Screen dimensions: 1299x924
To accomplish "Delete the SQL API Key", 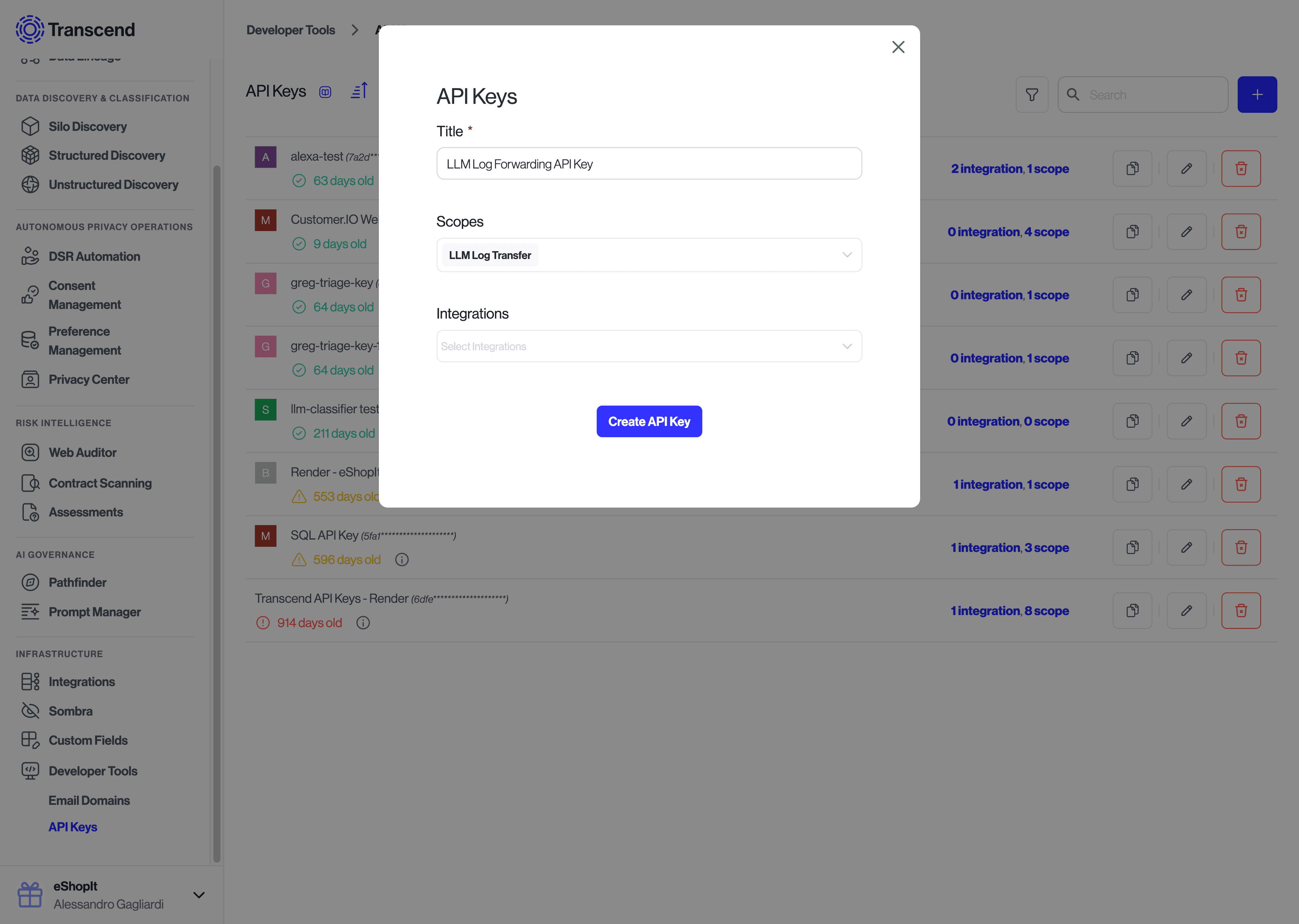I will tap(1241, 547).
